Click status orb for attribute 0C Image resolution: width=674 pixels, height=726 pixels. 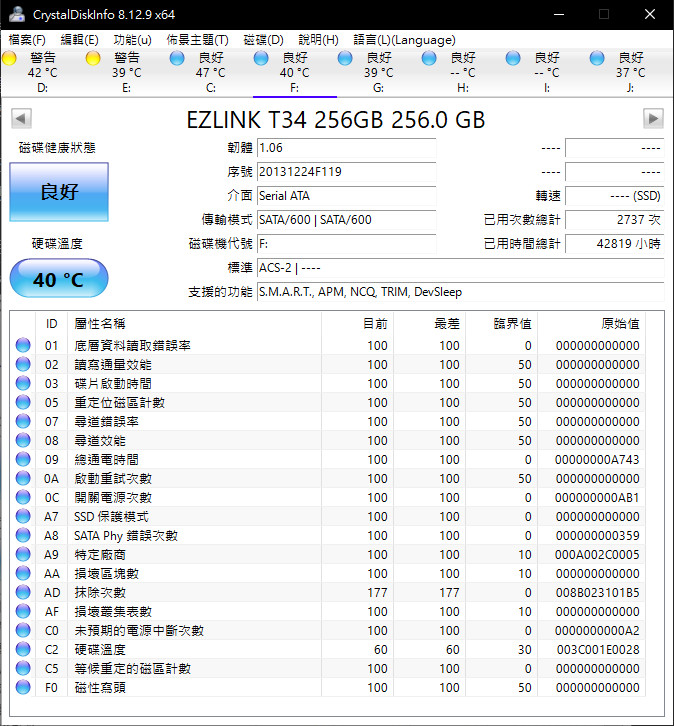tap(23, 497)
